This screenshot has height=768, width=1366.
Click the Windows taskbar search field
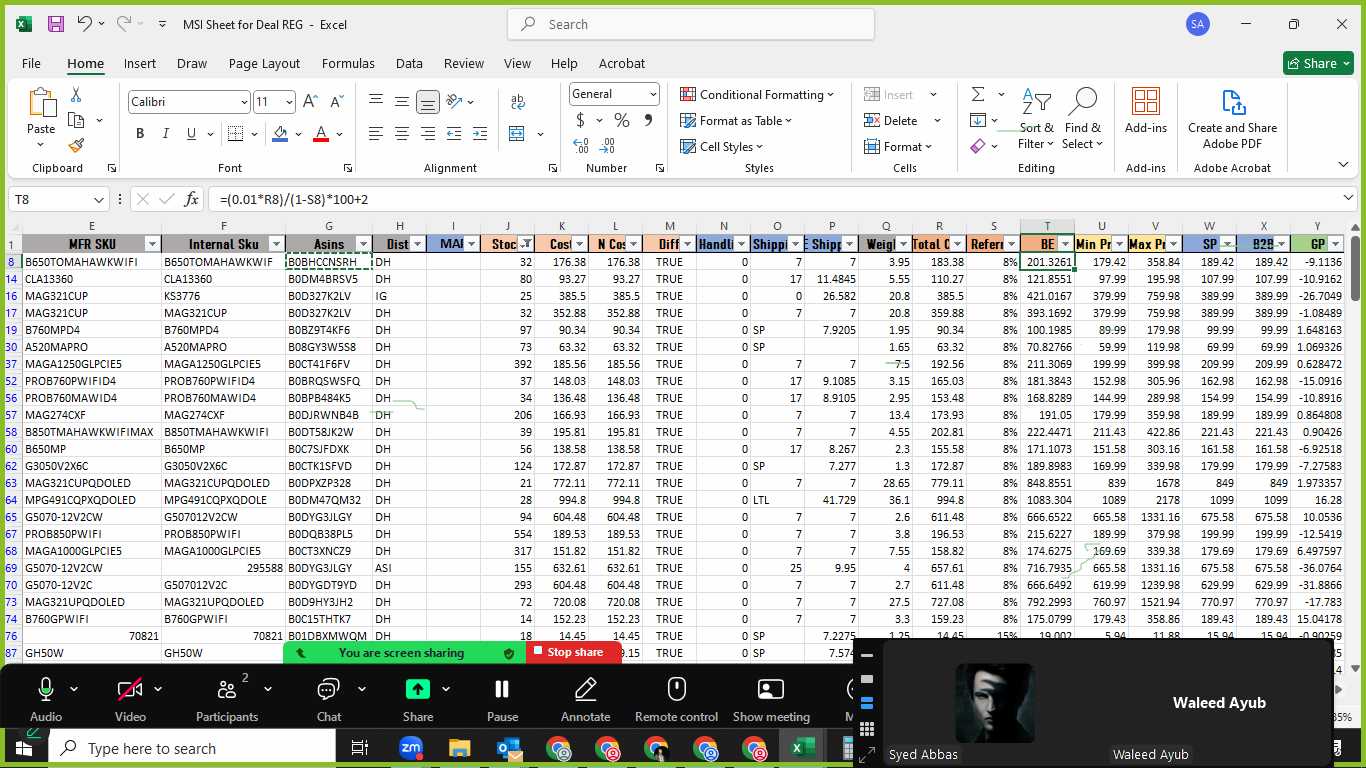[x=192, y=748]
